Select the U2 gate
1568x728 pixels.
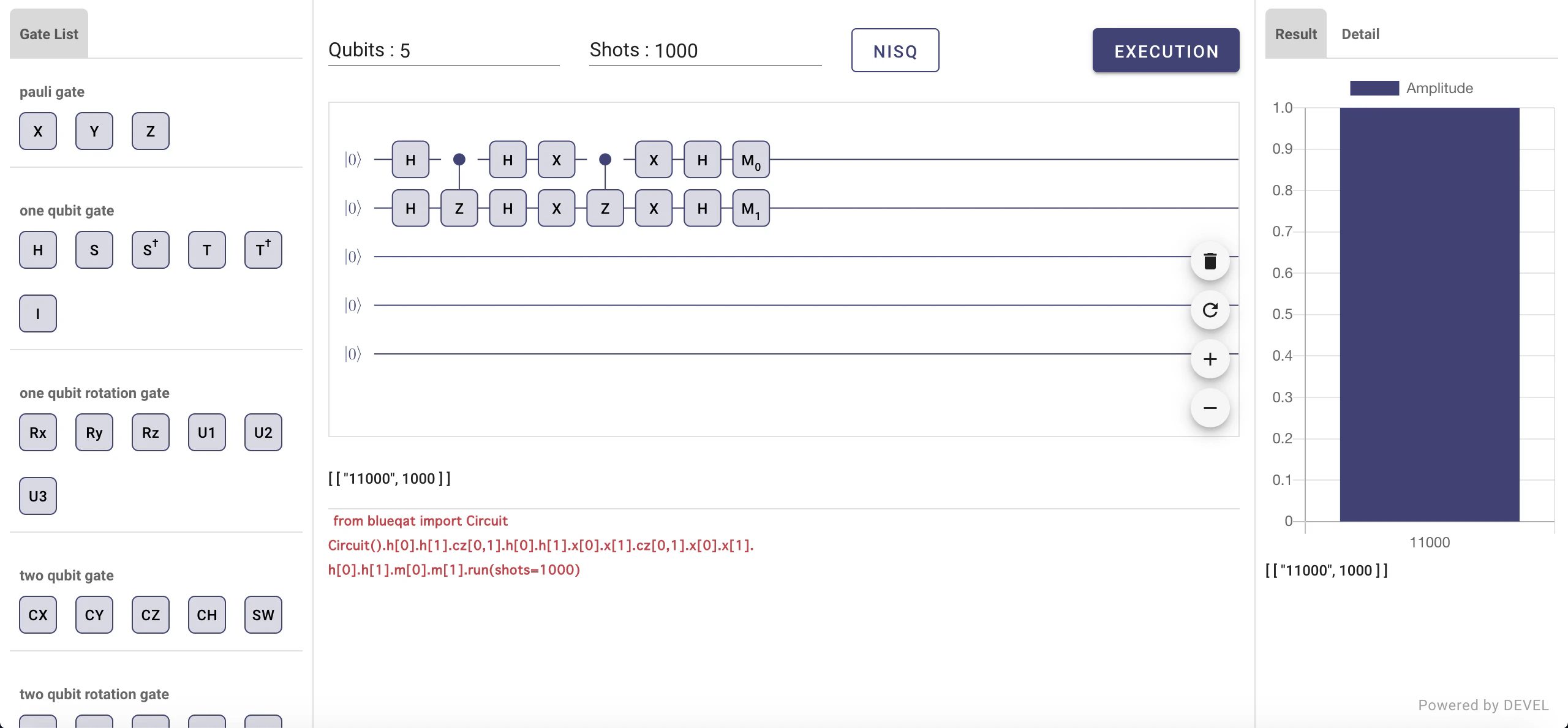coord(263,432)
